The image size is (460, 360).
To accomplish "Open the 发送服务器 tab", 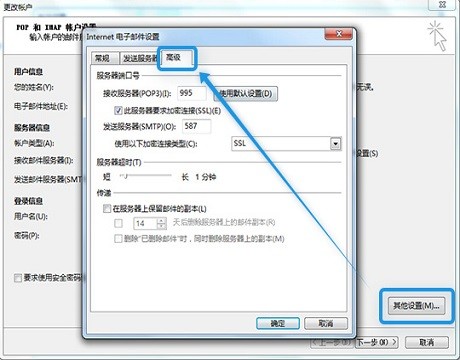I will [139, 58].
